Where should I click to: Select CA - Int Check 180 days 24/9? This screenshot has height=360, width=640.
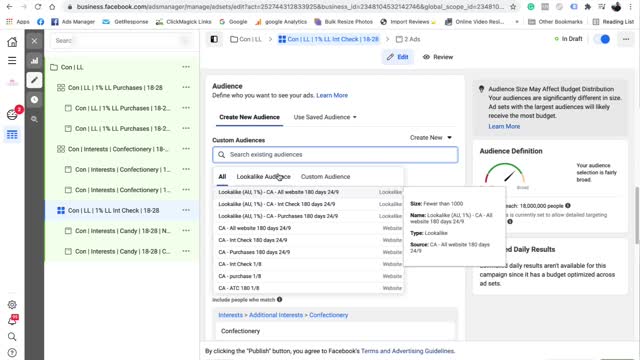point(308,240)
